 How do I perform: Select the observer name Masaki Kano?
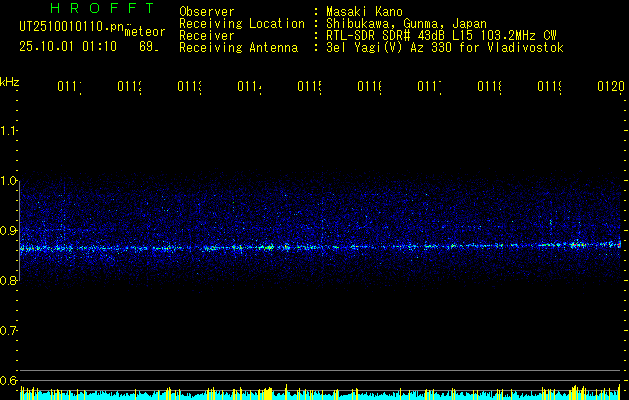pyautogui.click(x=364, y=12)
